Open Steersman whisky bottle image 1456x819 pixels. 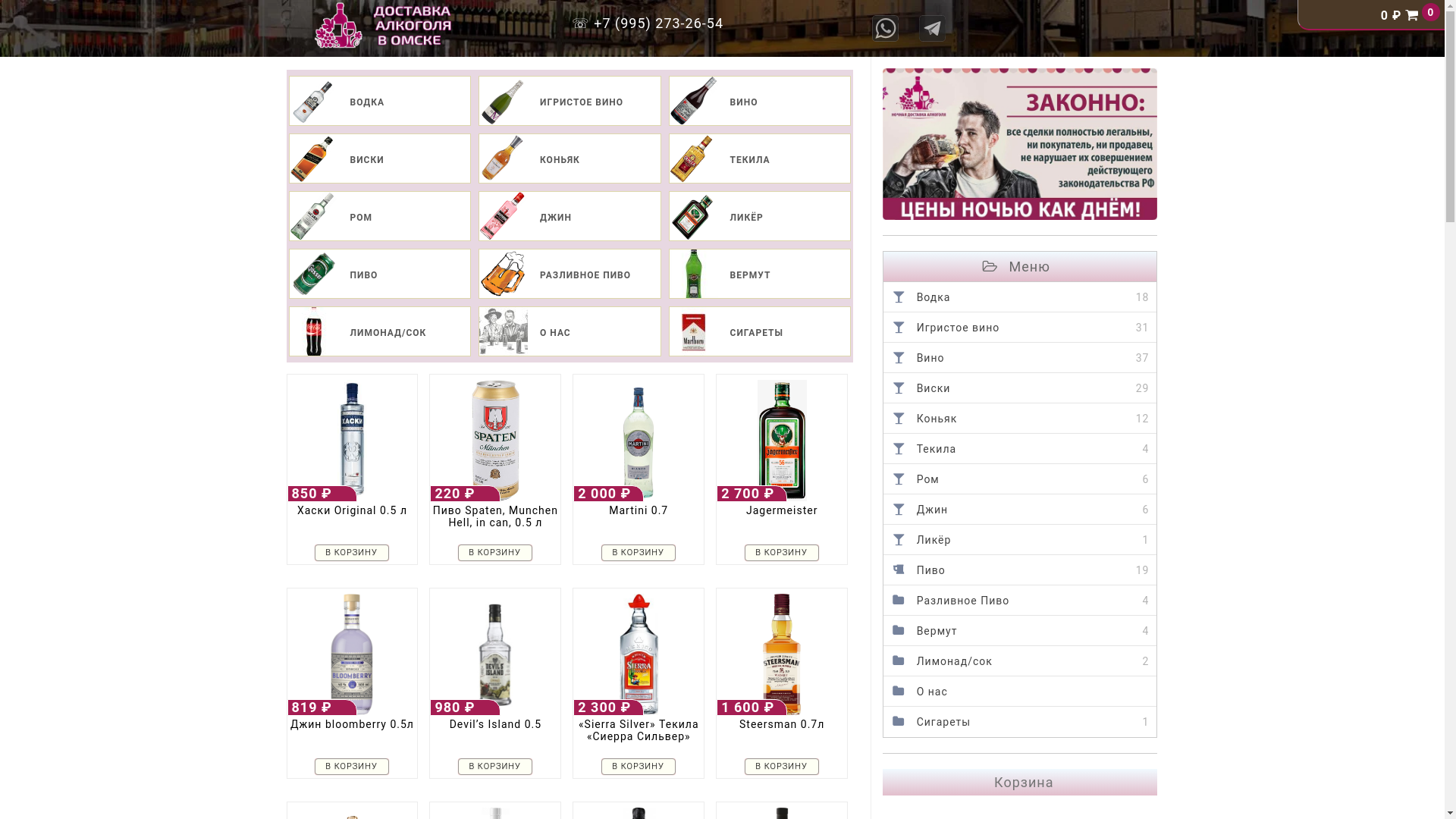[x=782, y=654]
